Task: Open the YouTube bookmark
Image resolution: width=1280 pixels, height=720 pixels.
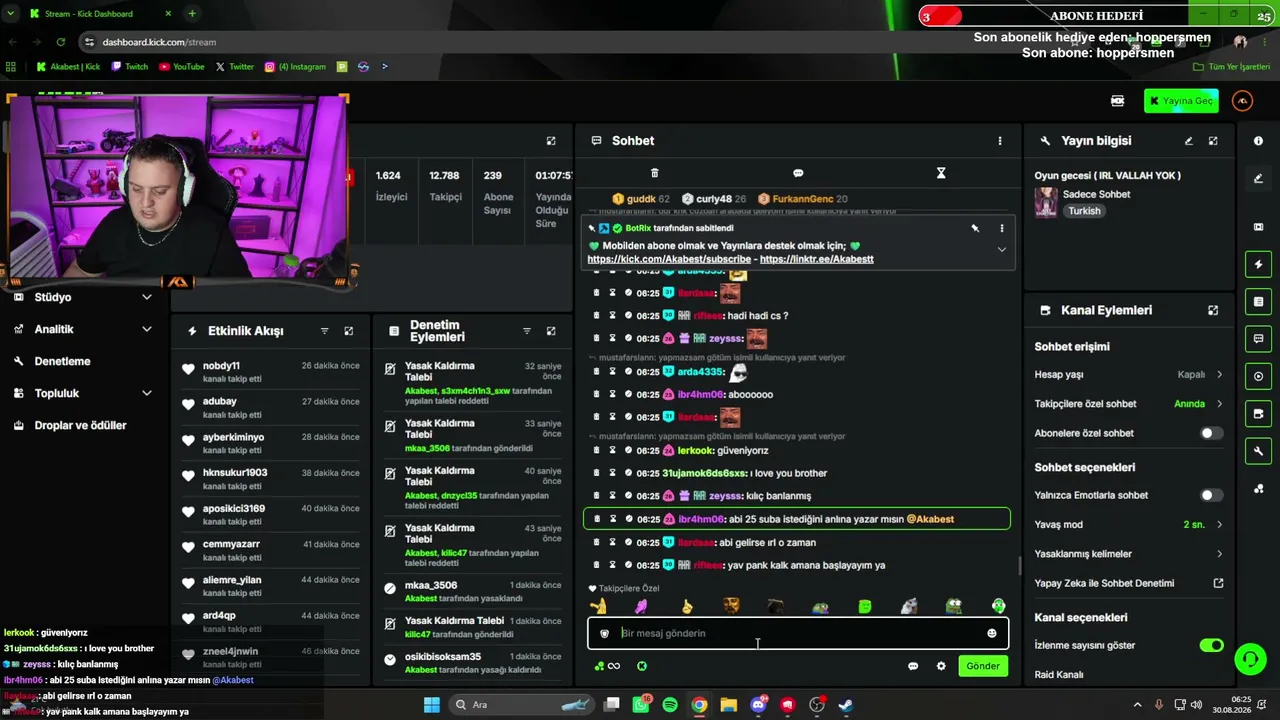Action: (x=182, y=67)
